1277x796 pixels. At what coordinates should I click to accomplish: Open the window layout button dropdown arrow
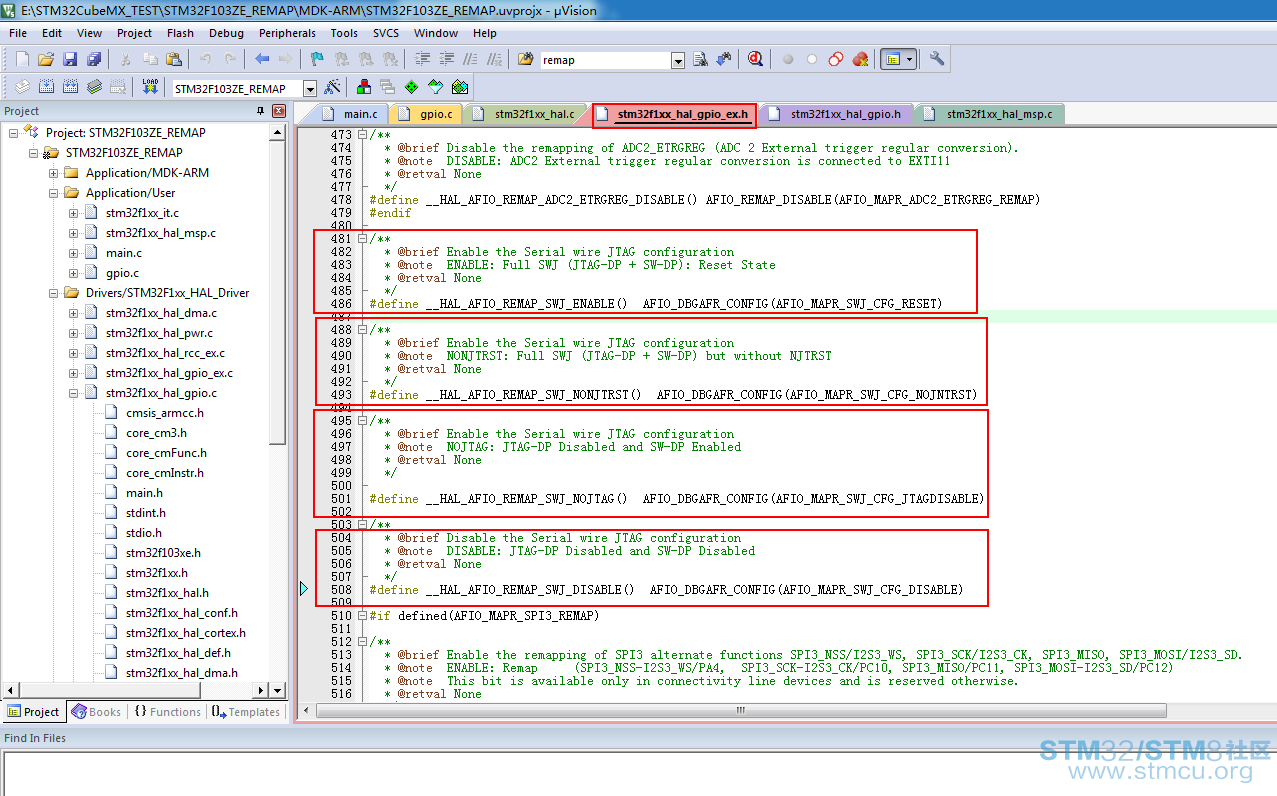coord(909,59)
